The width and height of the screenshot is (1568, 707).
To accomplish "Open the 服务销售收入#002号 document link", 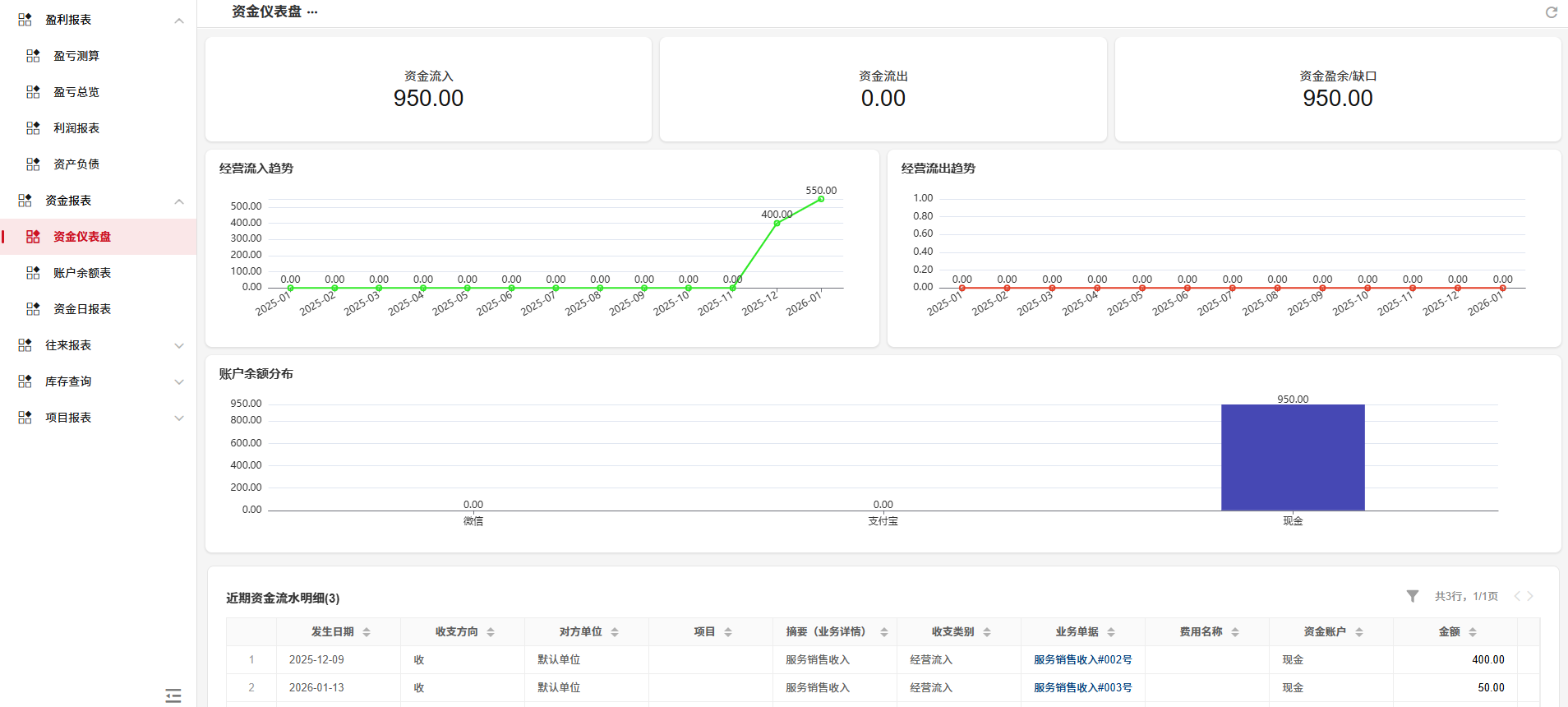I will click(x=1083, y=660).
